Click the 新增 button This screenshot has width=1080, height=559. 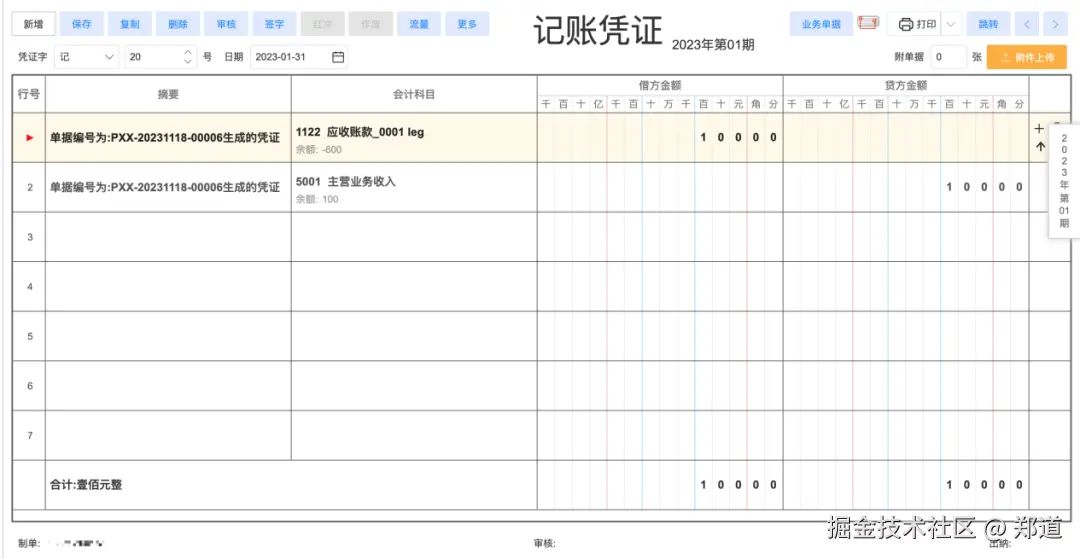click(33, 24)
